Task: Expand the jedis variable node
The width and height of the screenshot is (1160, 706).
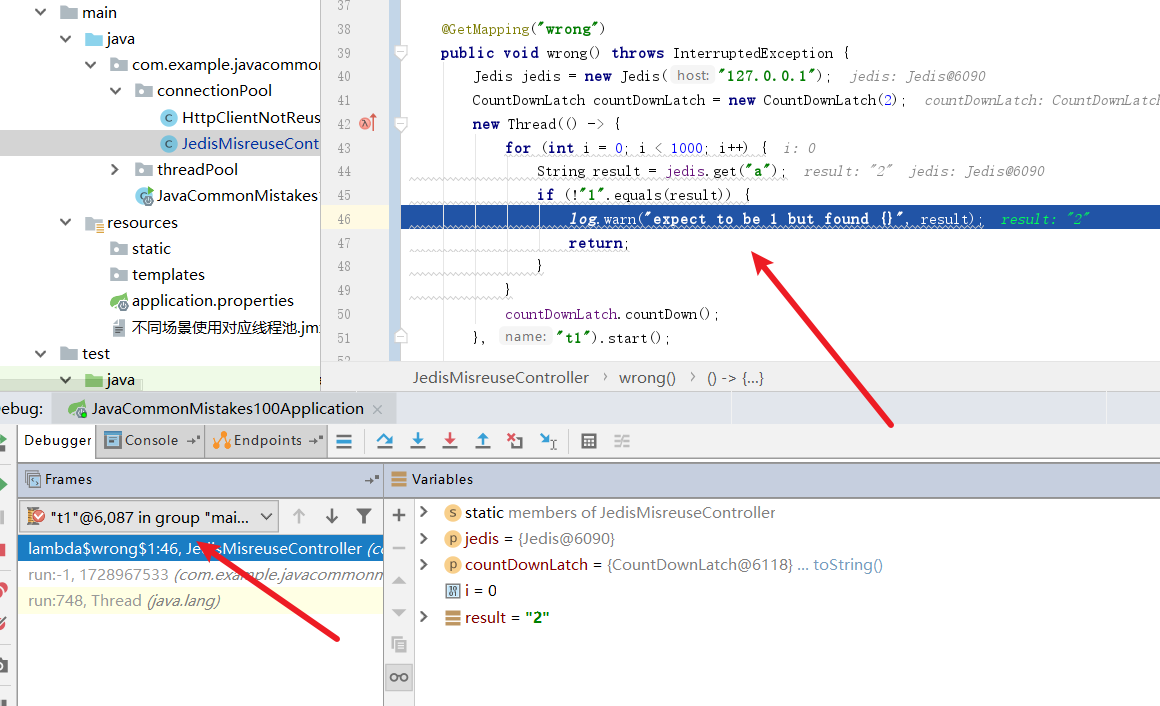Action: point(424,539)
